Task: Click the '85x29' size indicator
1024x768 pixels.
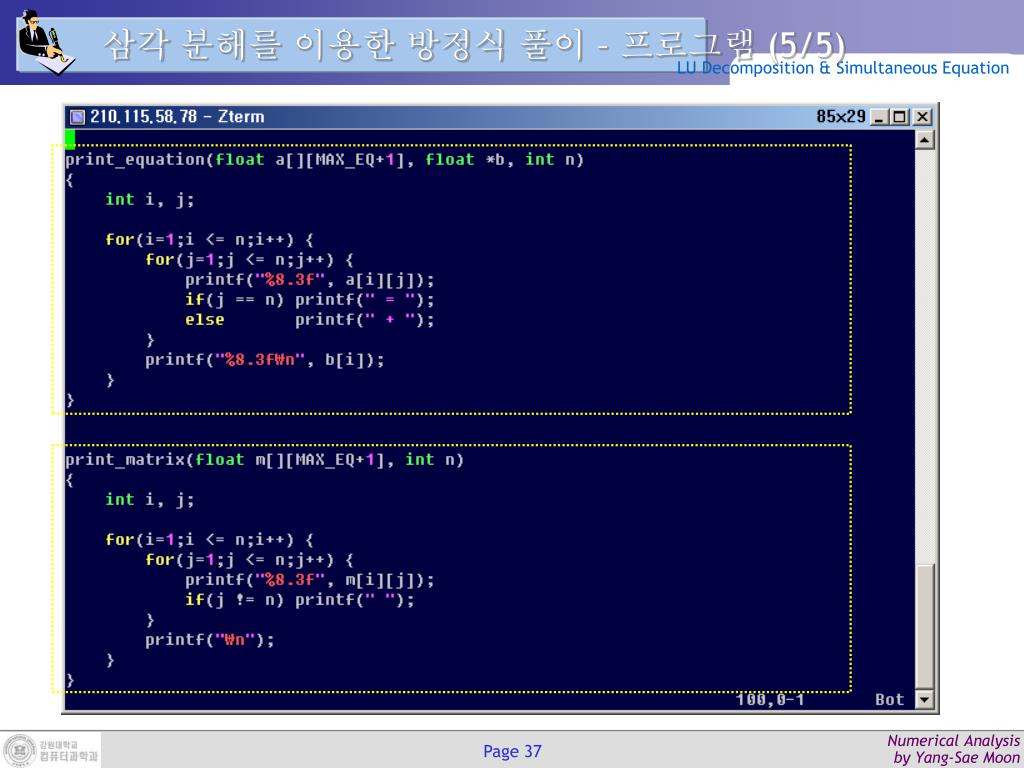Action: pyautogui.click(x=840, y=117)
